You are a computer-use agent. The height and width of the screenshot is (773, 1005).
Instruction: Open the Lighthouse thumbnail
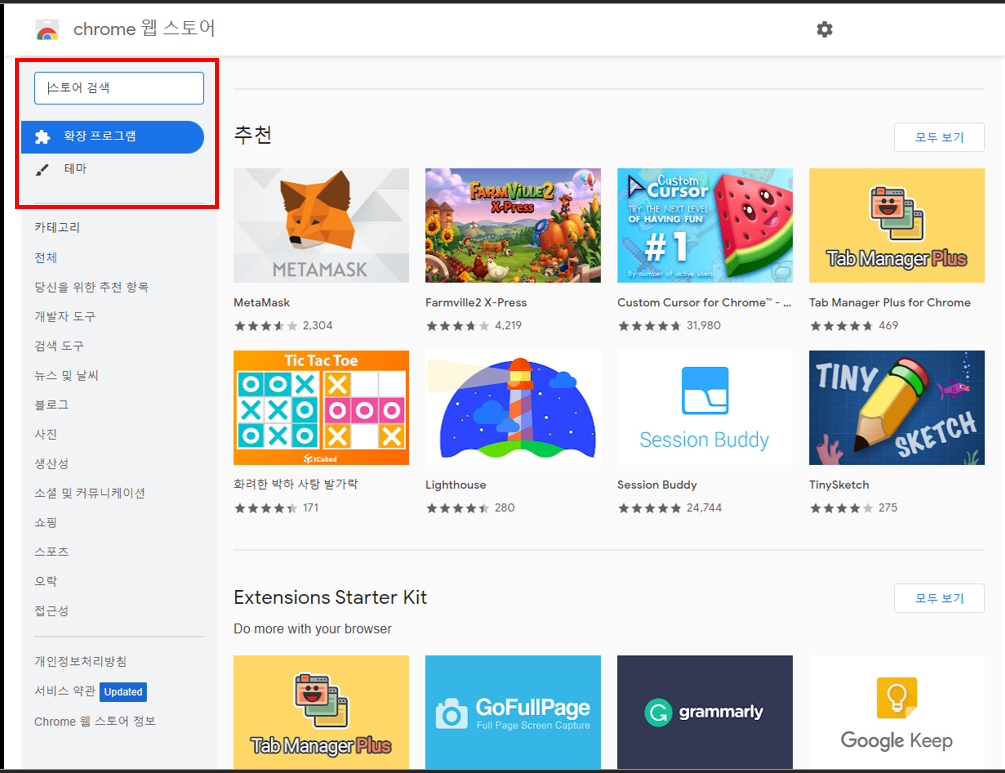point(513,408)
